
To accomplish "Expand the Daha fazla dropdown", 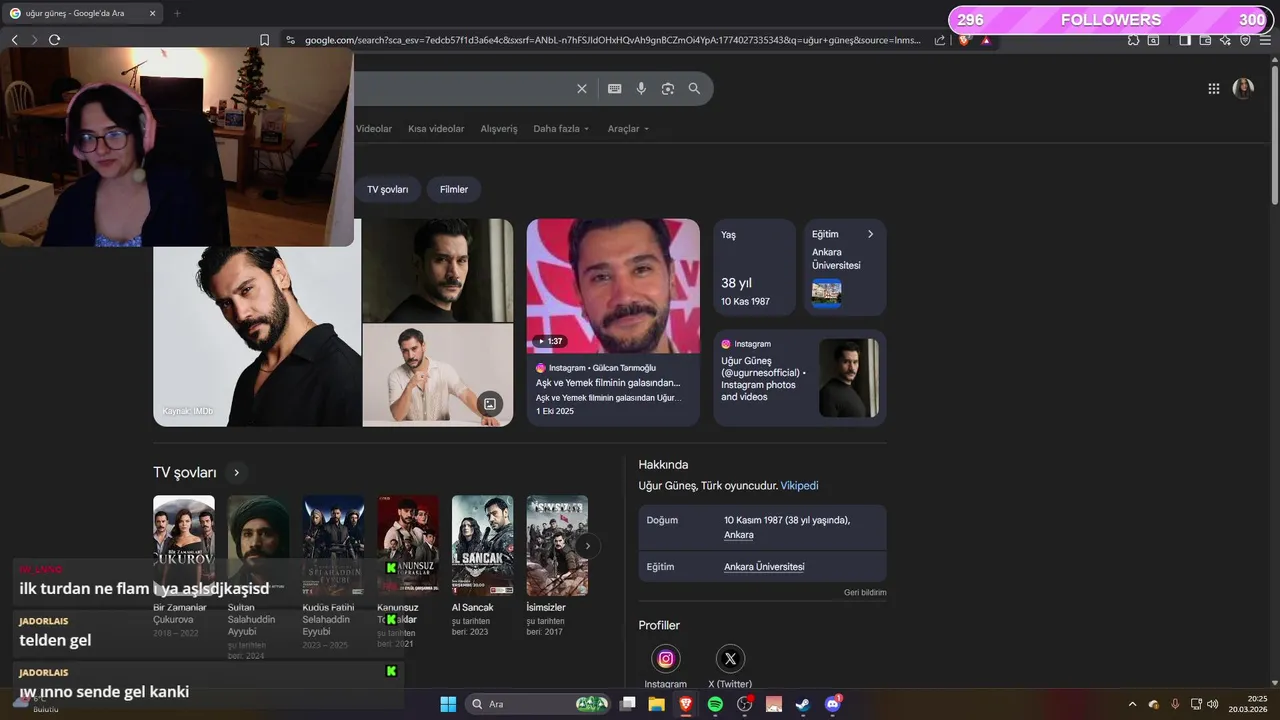I will (561, 129).
